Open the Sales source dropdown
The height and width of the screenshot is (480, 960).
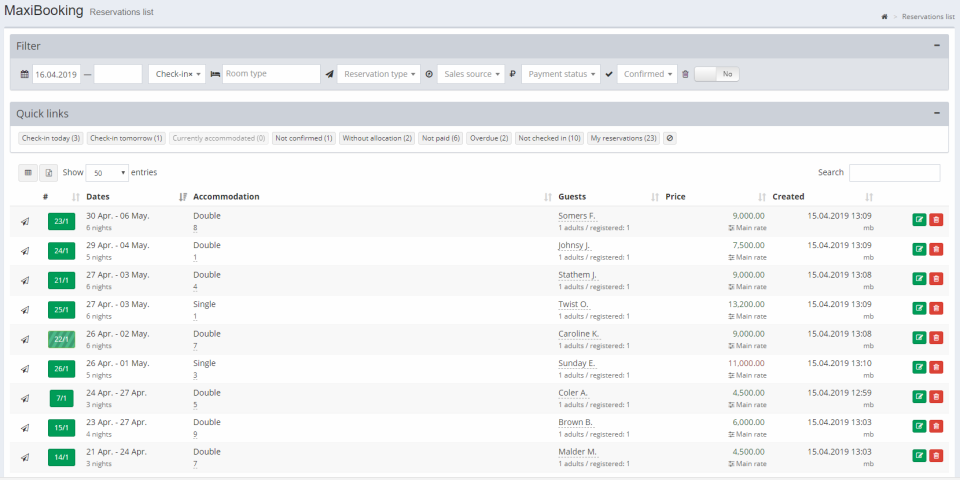coord(471,74)
